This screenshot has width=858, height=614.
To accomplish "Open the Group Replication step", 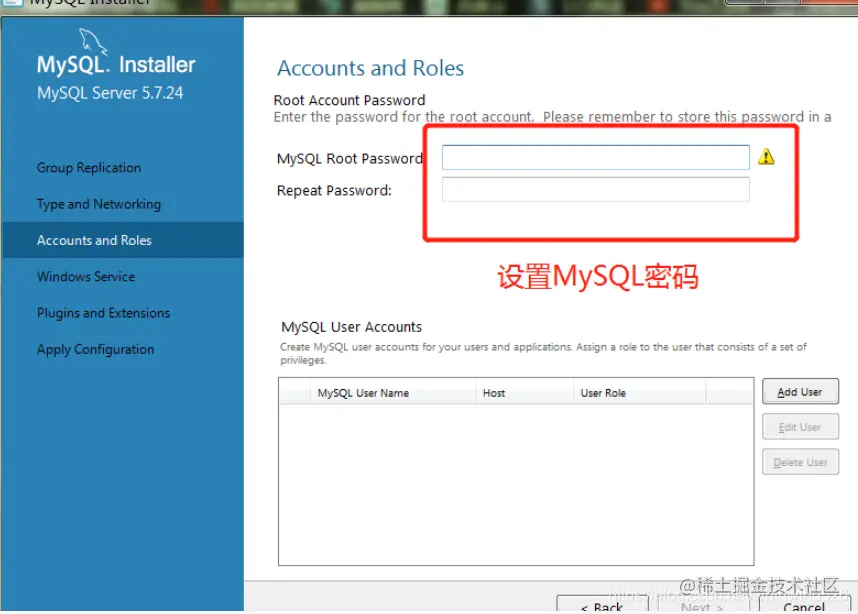I will pyautogui.click(x=89, y=167).
